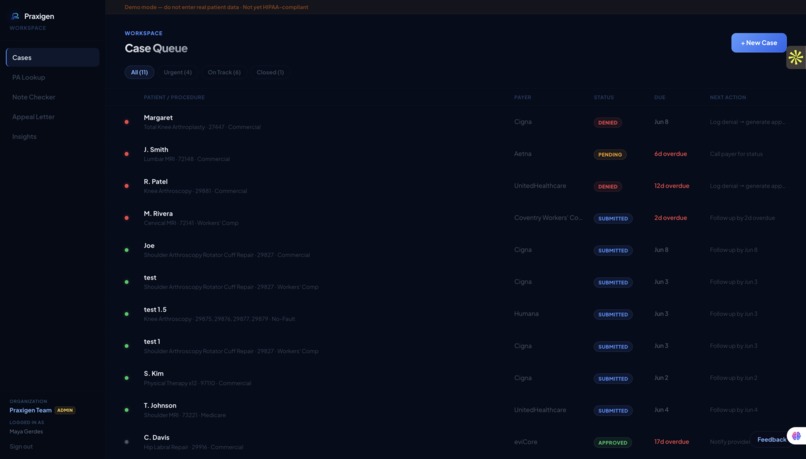Show Closed (1) cases
The image size is (806, 459).
coord(270,72)
